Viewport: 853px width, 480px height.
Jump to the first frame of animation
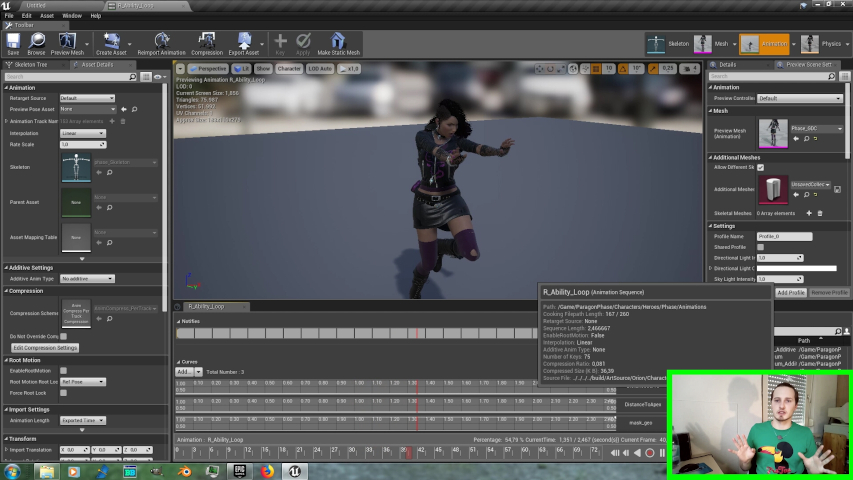pos(615,453)
